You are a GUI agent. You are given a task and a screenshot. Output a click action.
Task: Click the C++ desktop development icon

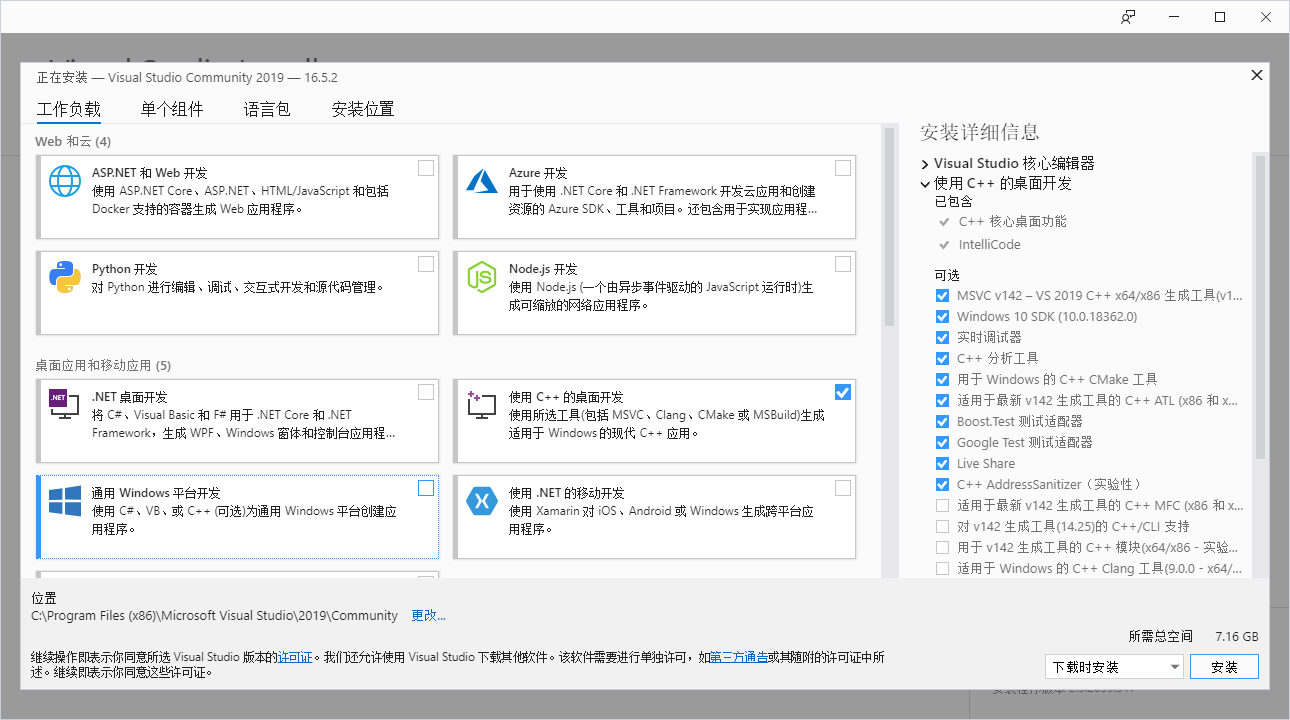point(482,404)
